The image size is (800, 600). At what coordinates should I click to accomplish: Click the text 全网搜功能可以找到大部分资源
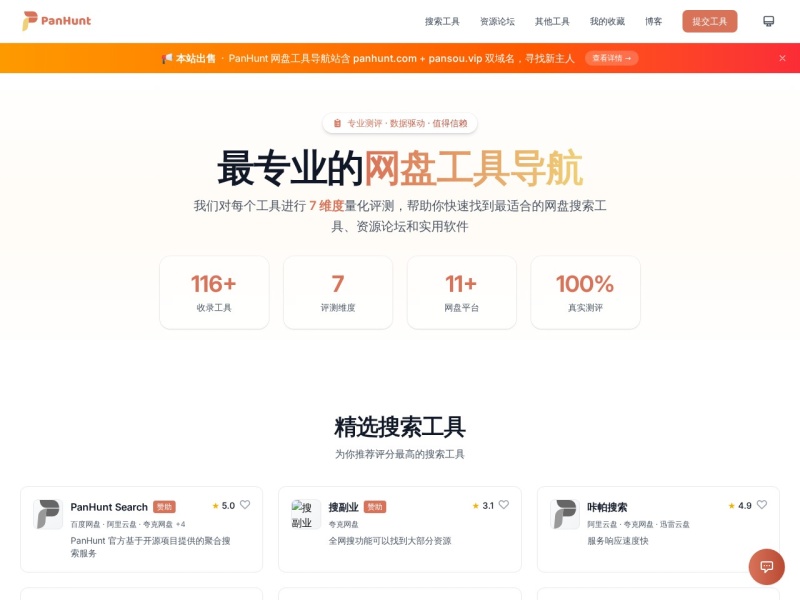[x=390, y=541]
